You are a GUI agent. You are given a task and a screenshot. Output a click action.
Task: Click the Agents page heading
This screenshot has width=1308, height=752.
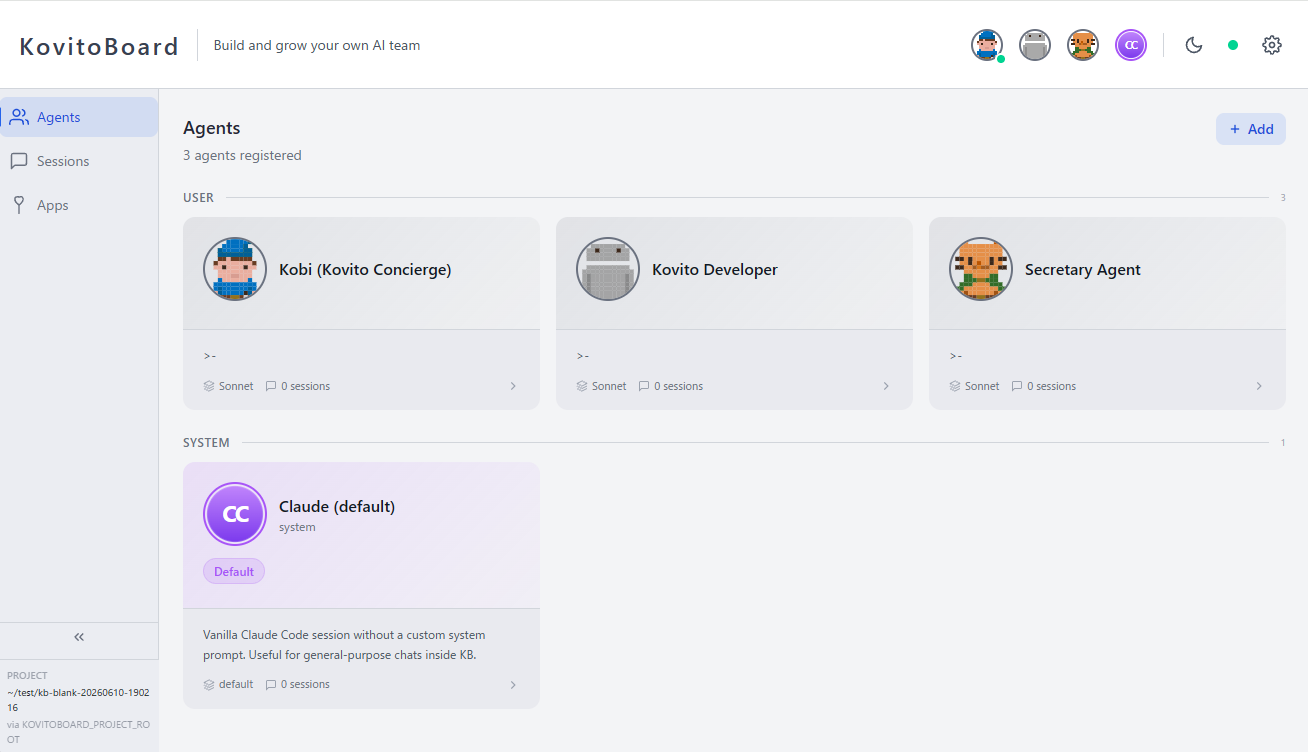point(212,128)
